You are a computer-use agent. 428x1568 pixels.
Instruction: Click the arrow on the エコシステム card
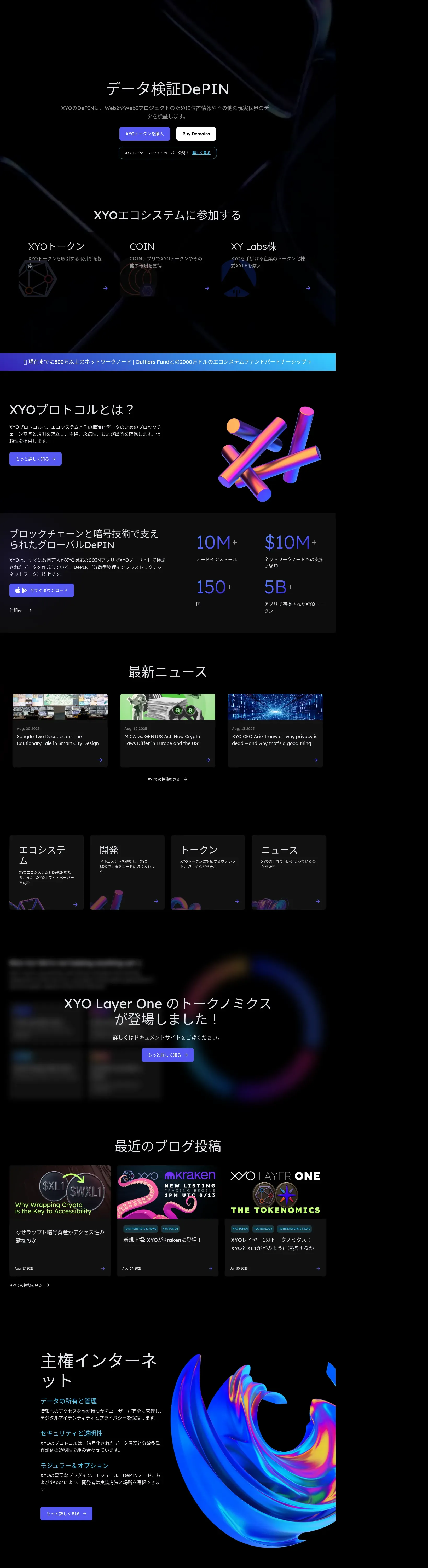[x=76, y=904]
